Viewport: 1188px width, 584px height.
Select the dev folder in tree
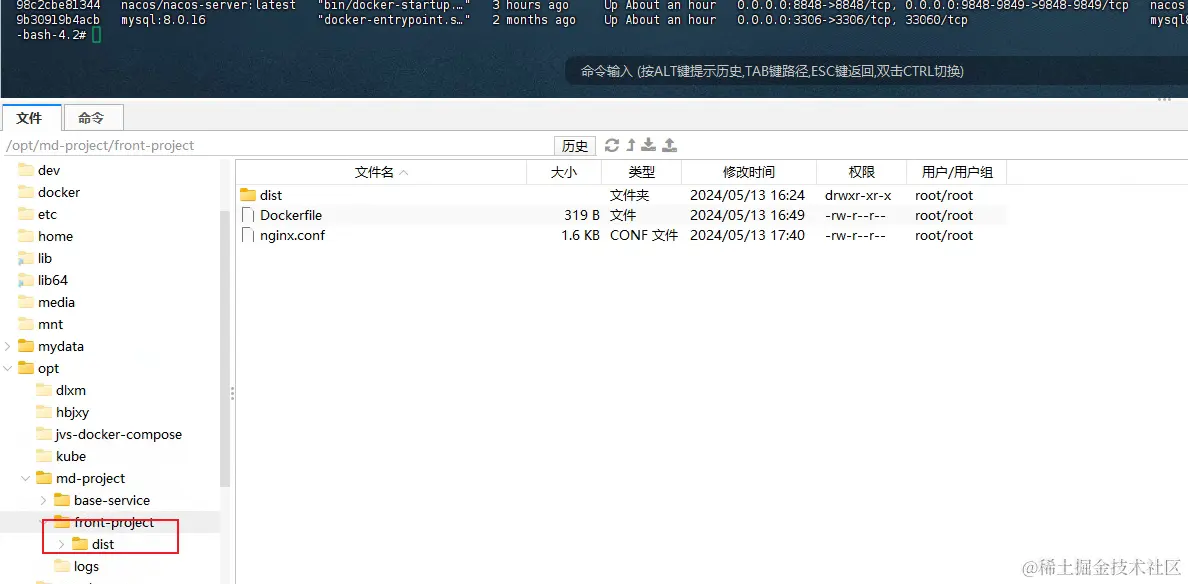pyautogui.click(x=48, y=170)
